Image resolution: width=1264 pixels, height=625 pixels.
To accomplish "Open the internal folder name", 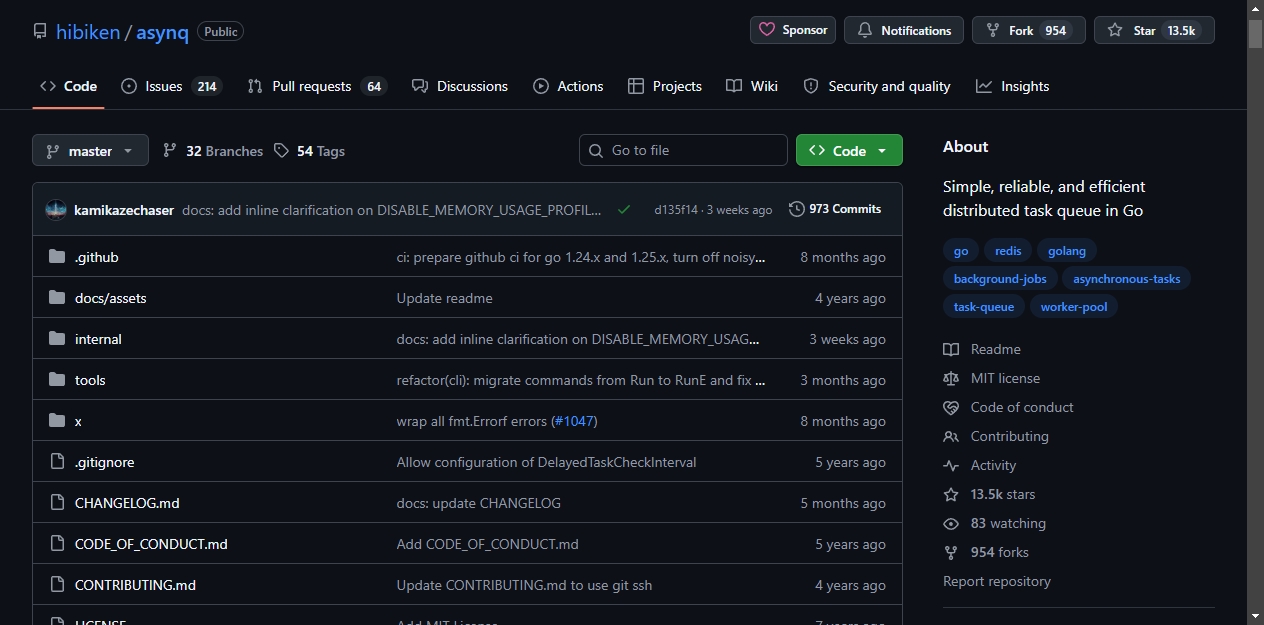I will point(98,339).
